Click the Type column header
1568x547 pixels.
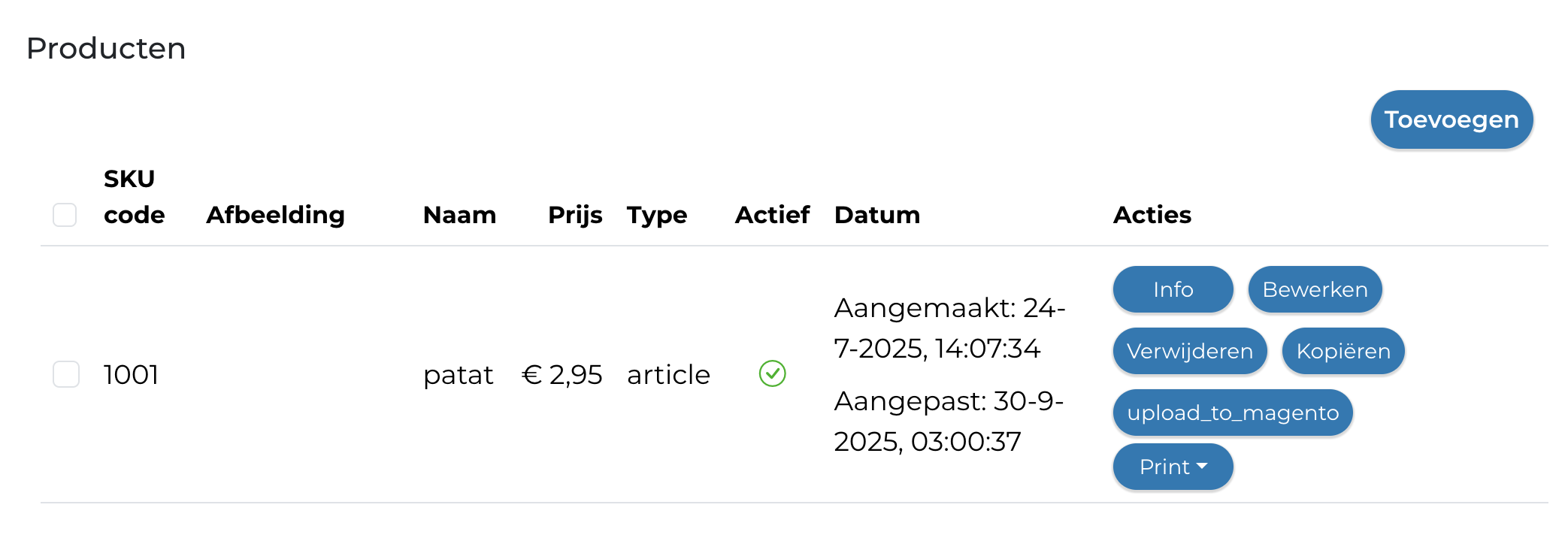click(x=656, y=215)
